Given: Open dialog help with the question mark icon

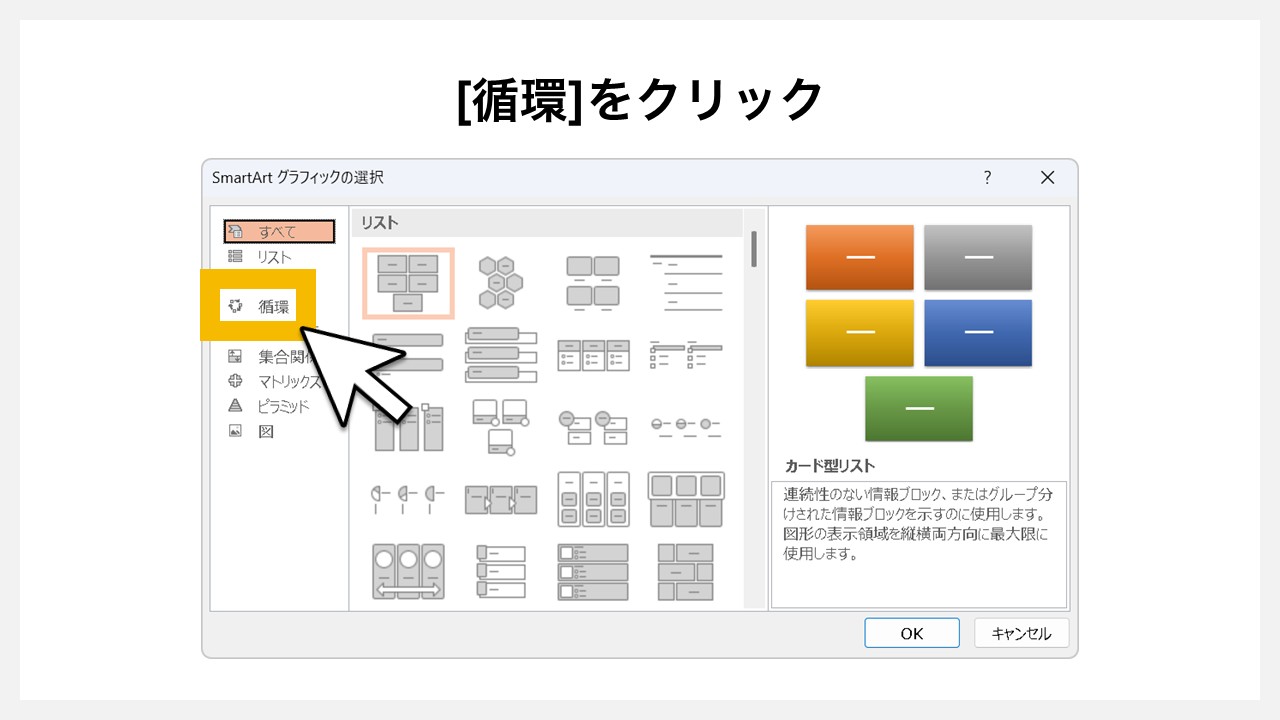Looking at the screenshot, I should 987,177.
